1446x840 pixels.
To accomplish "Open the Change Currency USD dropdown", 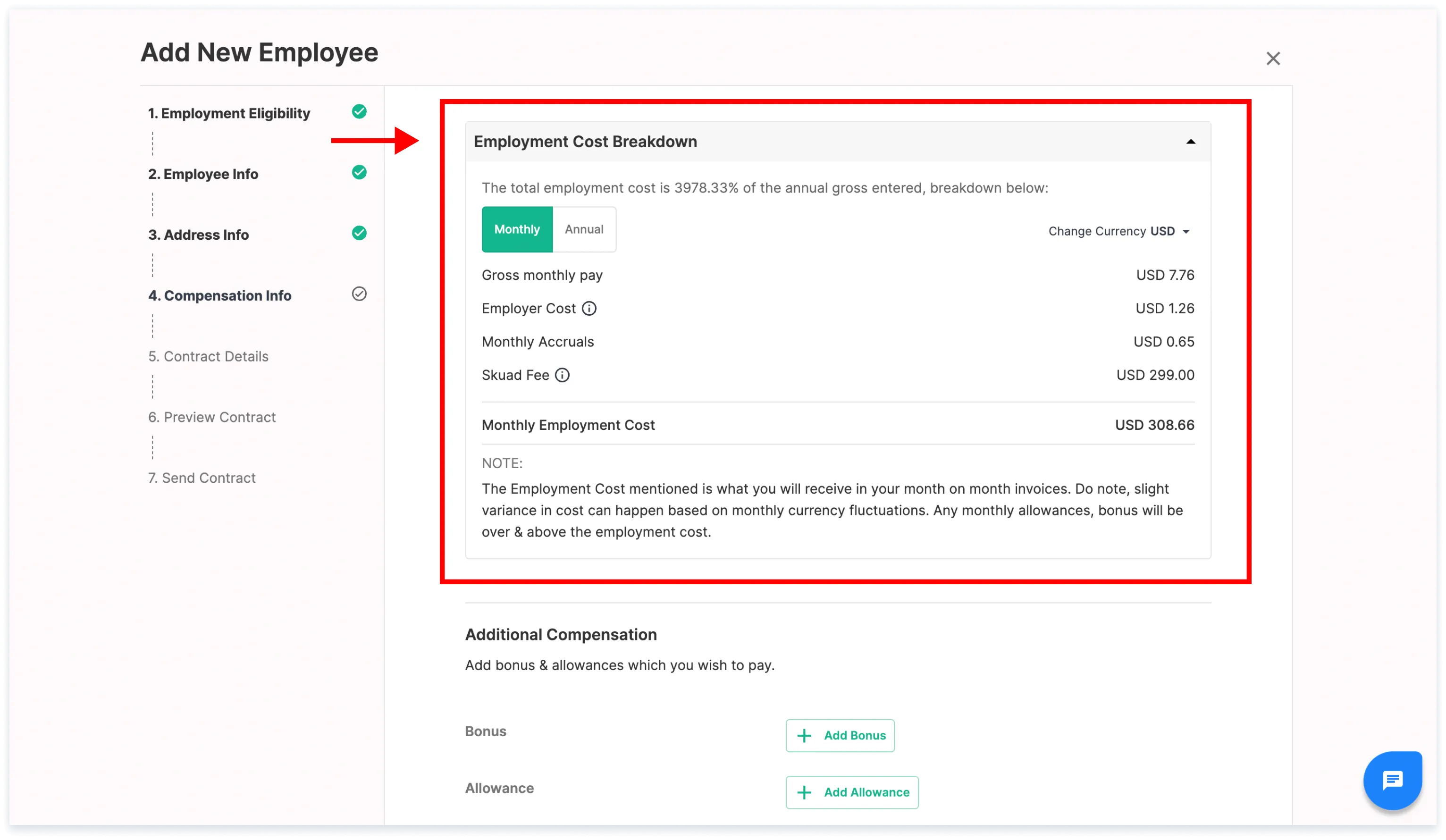I will [x=1119, y=231].
